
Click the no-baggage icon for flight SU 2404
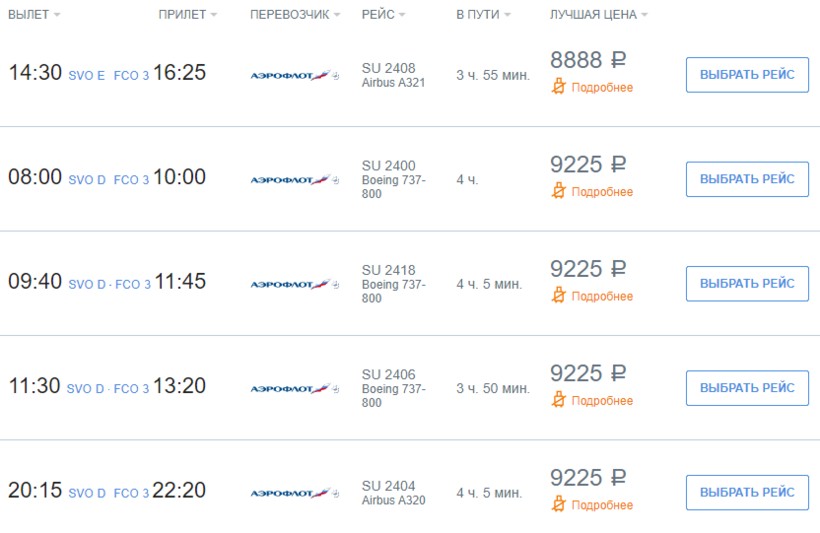[559, 505]
